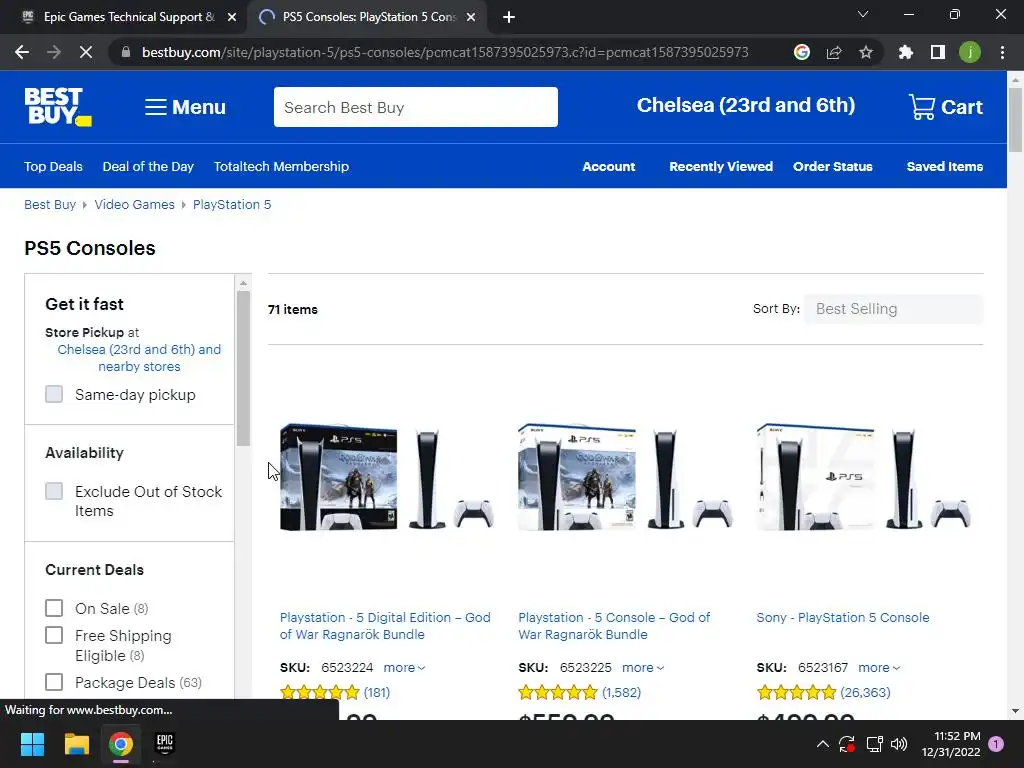Open Deal of the Day

[x=148, y=167]
